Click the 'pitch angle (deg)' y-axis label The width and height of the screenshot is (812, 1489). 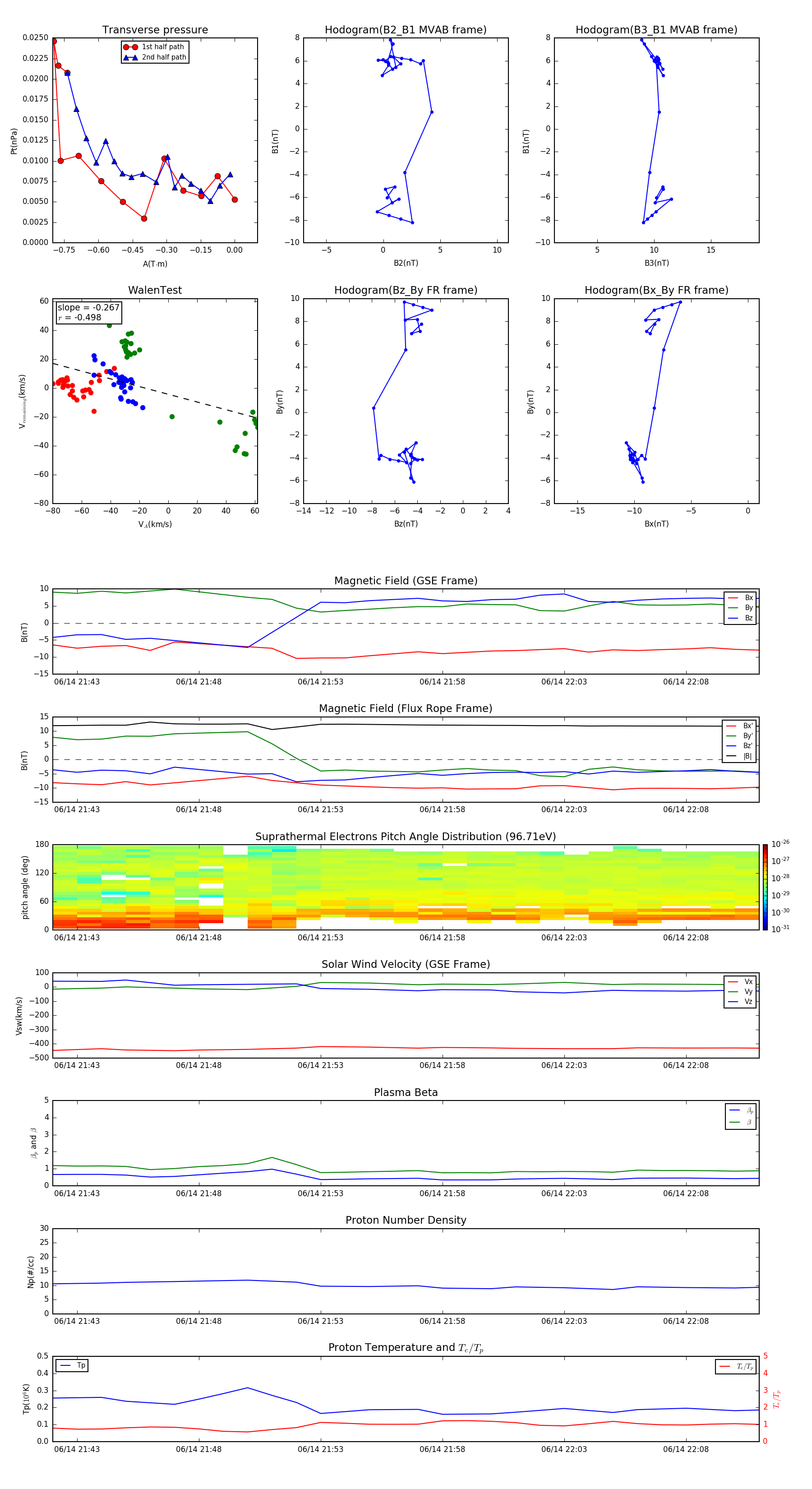tap(25, 887)
